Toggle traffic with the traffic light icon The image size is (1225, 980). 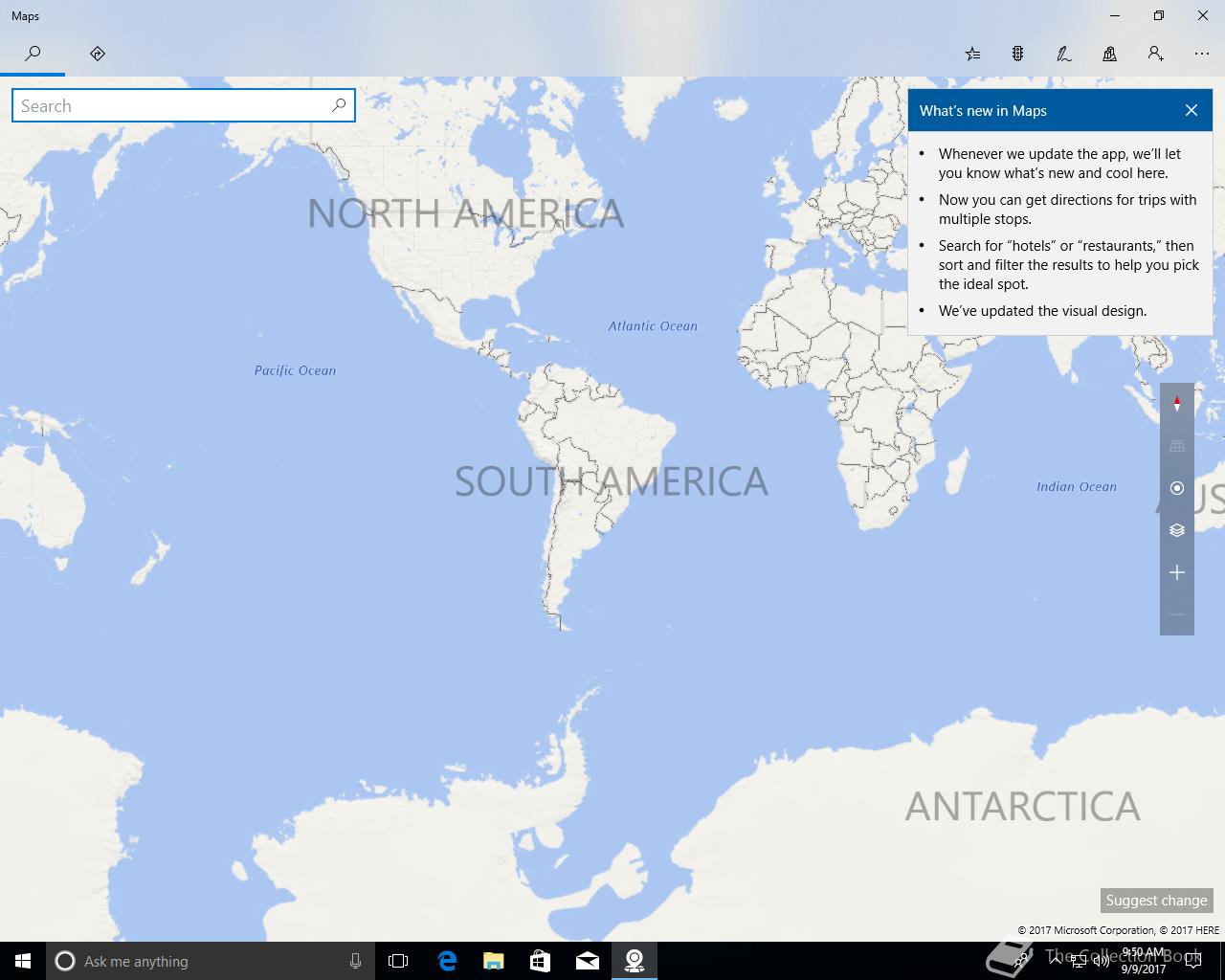[1018, 54]
